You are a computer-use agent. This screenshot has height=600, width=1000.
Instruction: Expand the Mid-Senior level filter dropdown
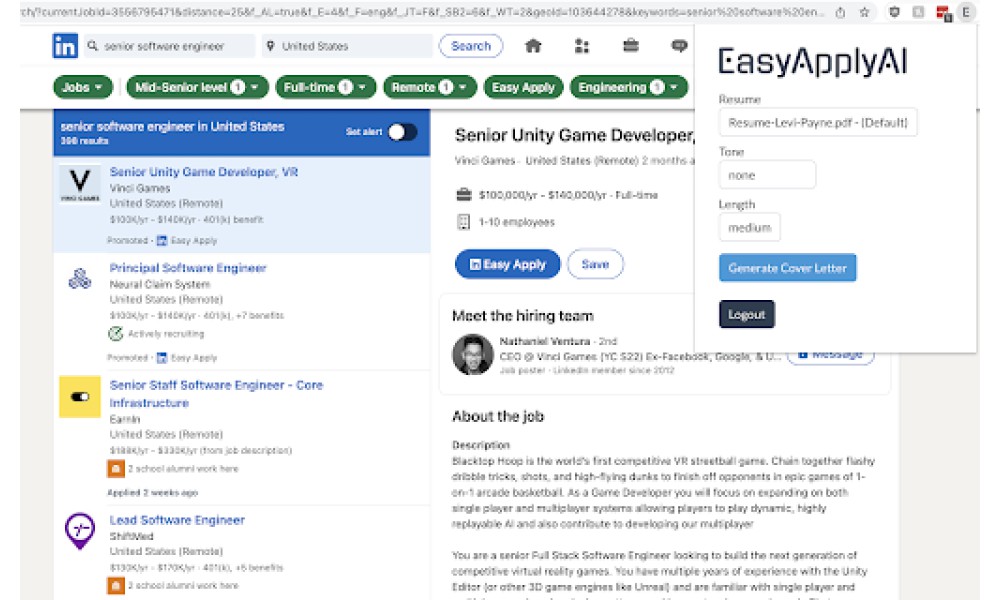click(198, 87)
